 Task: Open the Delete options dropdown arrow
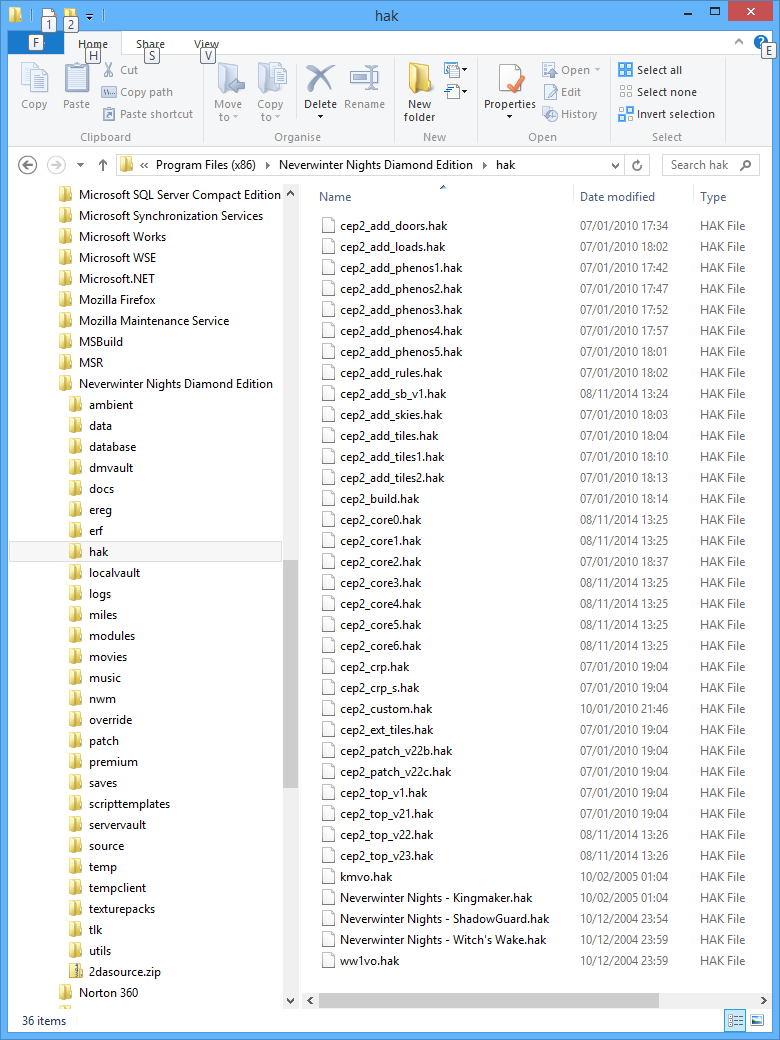(x=320, y=117)
